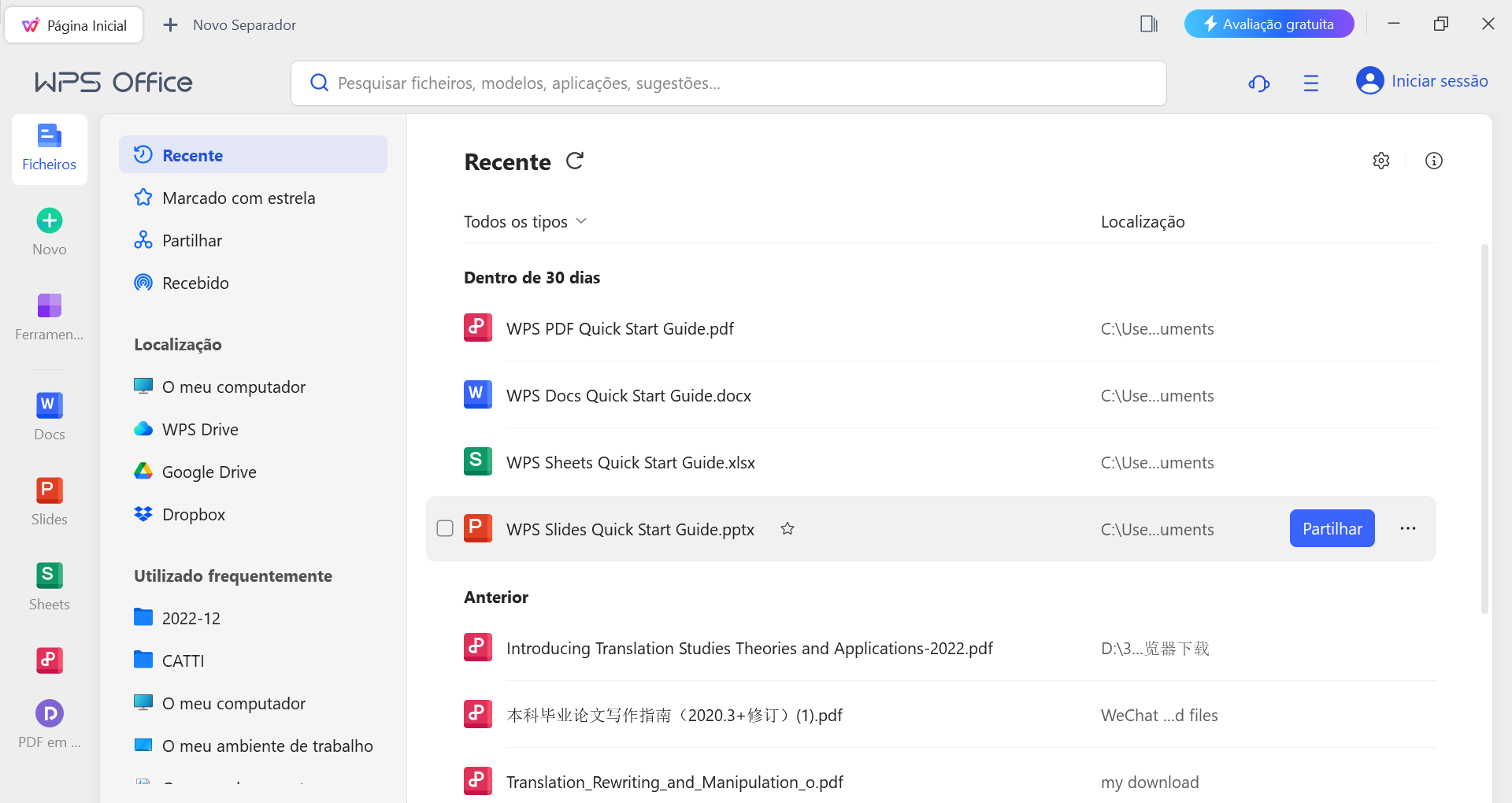Click the WeChat ...d files location

[1159, 715]
